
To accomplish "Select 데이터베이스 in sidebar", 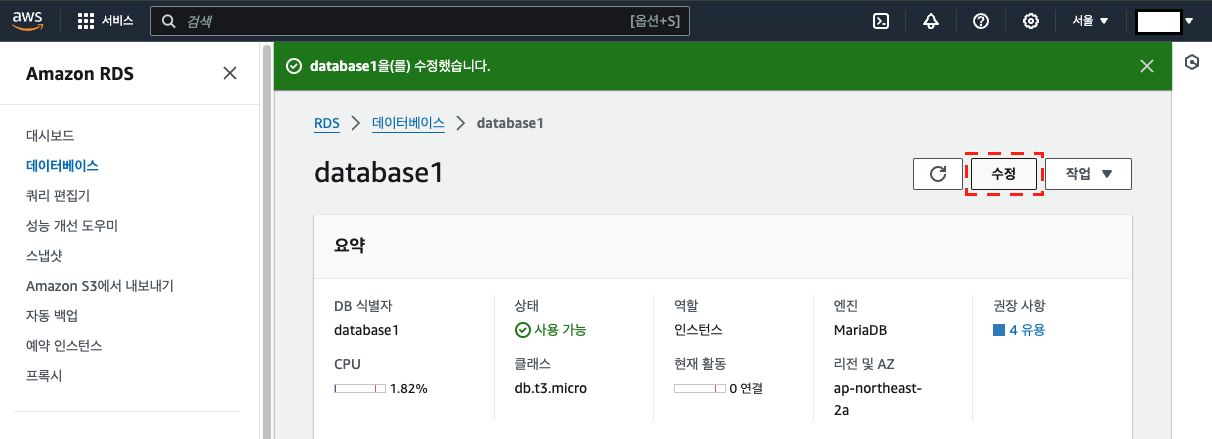I will tap(62, 165).
